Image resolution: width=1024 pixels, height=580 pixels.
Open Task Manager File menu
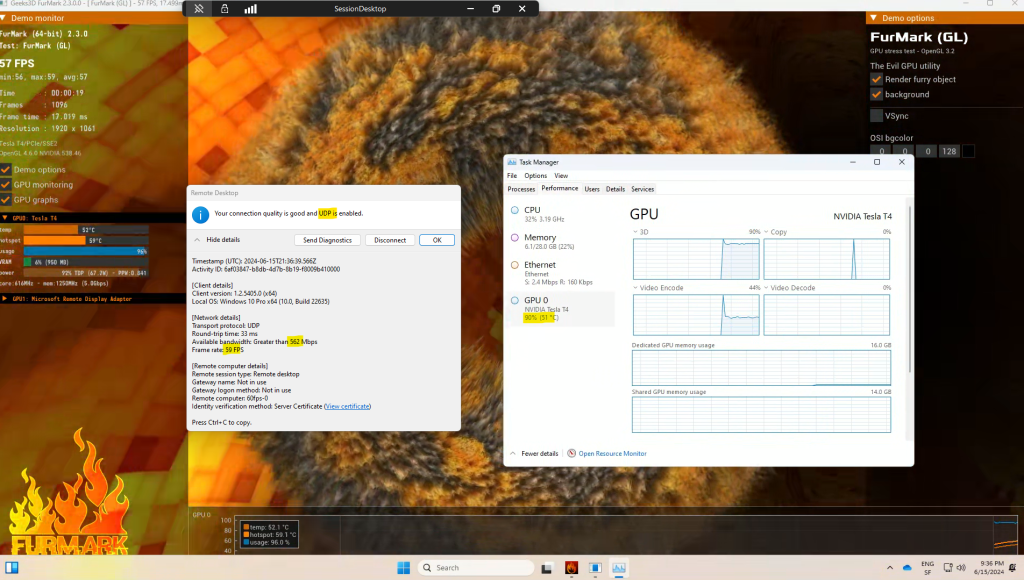[512, 176]
